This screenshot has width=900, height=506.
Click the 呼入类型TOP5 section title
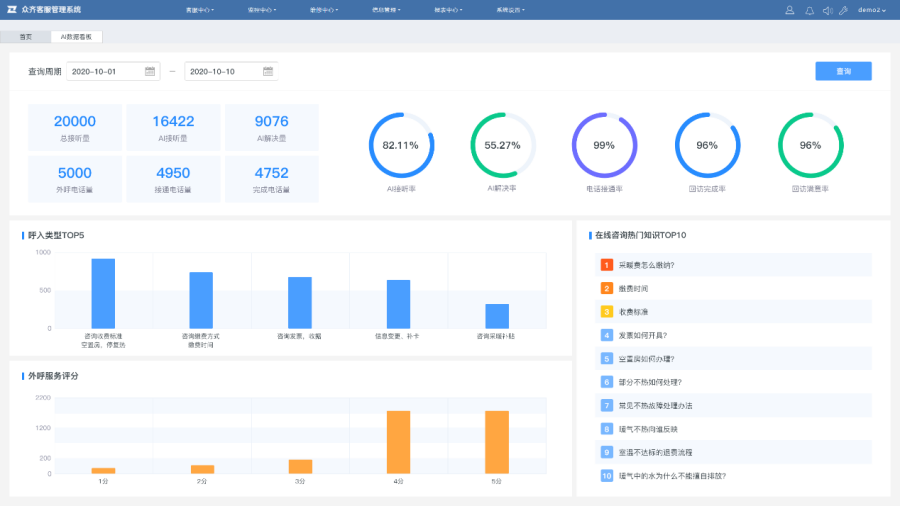56,235
